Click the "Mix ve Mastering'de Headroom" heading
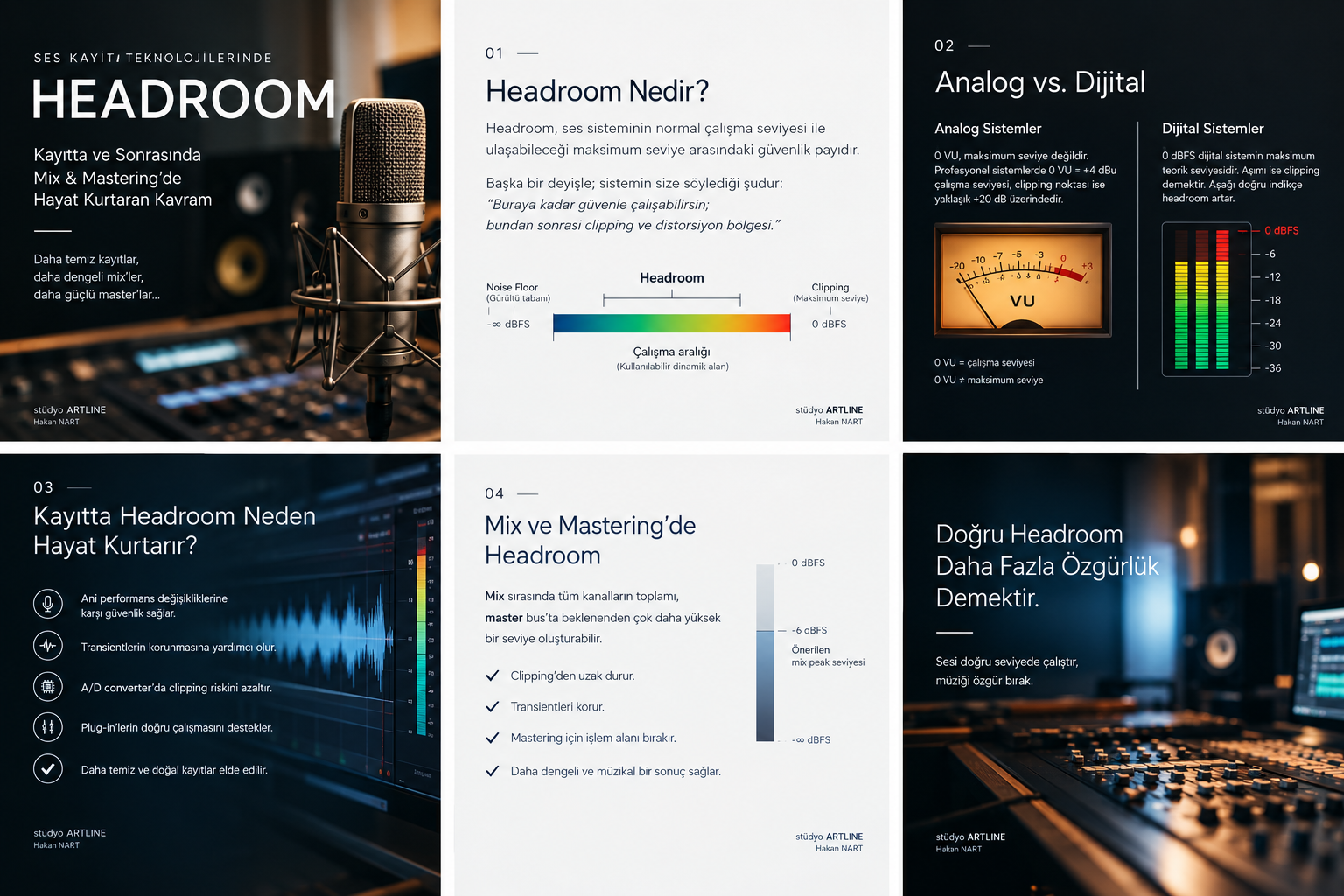 pos(591,540)
